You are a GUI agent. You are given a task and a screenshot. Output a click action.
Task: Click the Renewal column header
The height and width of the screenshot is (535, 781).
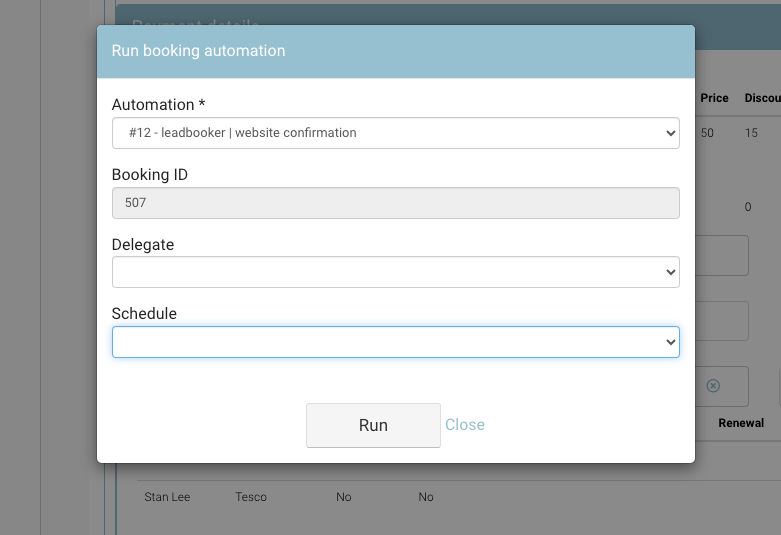click(x=741, y=423)
